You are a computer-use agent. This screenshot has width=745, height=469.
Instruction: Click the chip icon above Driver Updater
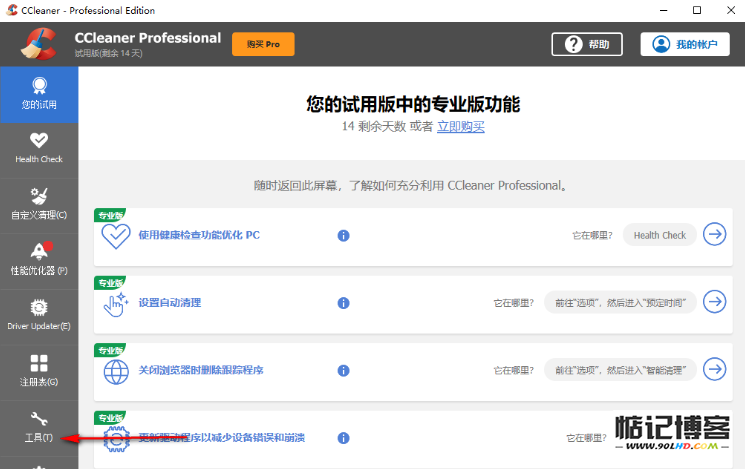39,307
